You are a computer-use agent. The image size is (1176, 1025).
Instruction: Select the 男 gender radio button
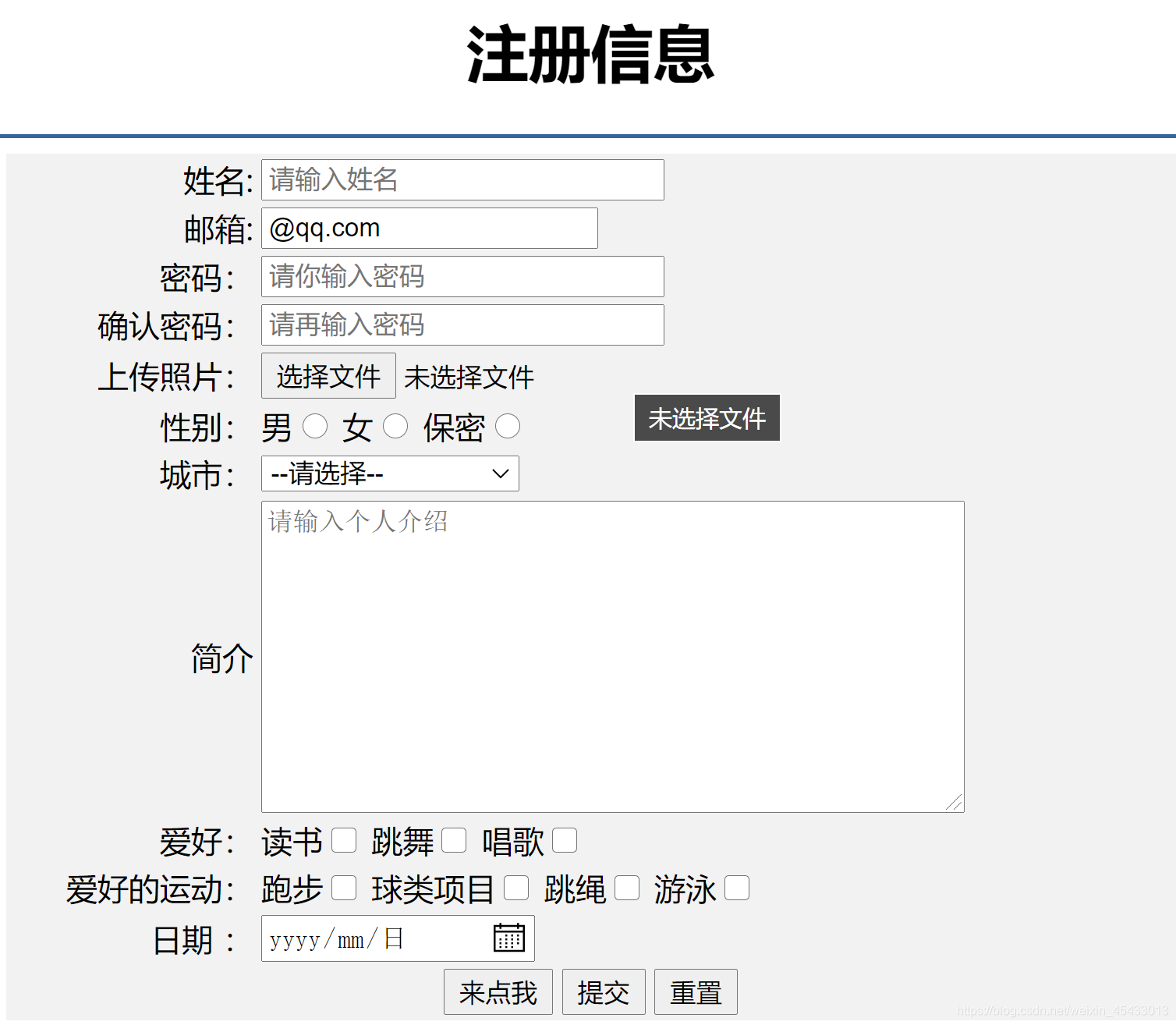coord(315,426)
